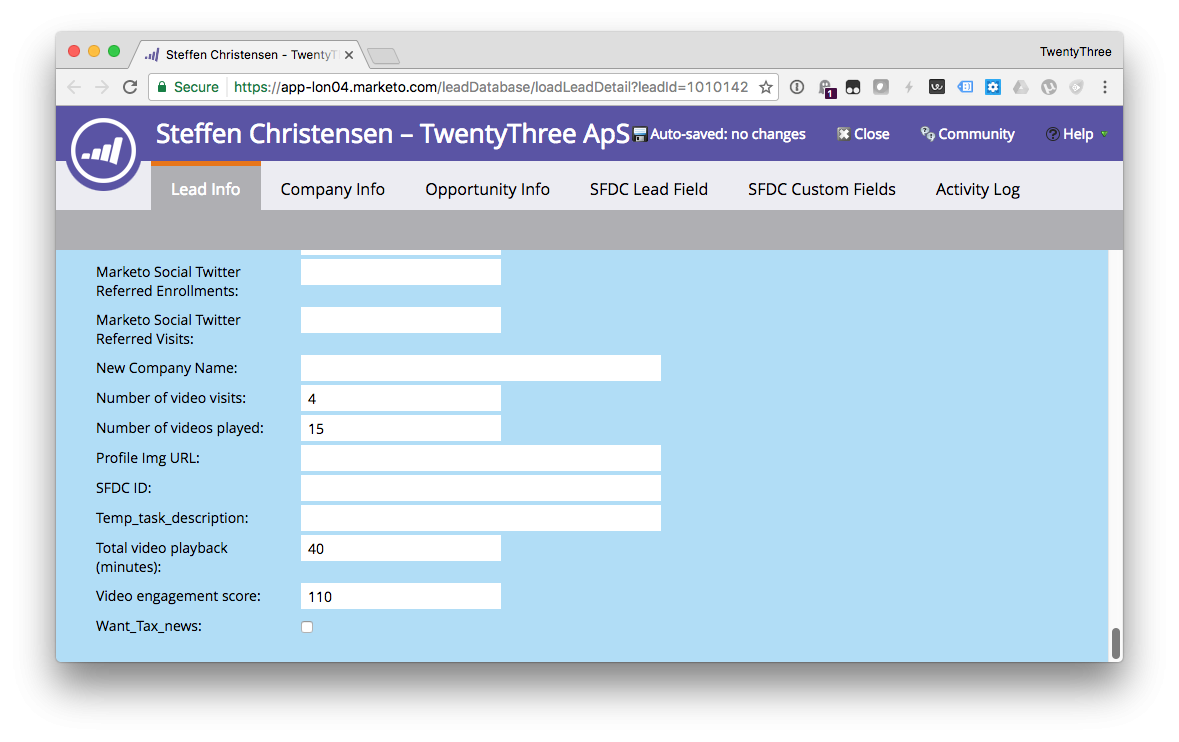Click the Tampermonkey extension icon

click(853, 87)
